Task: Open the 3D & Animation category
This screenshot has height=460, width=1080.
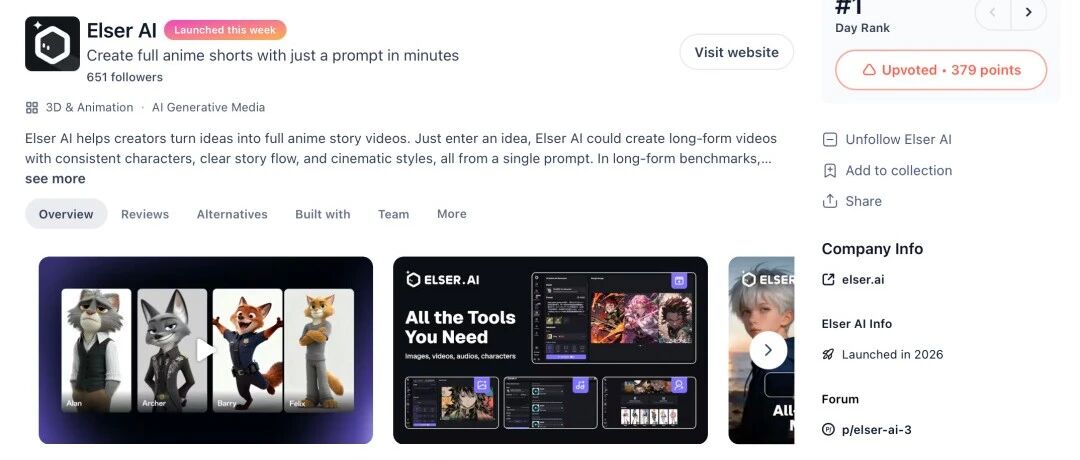Action: (x=90, y=107)
